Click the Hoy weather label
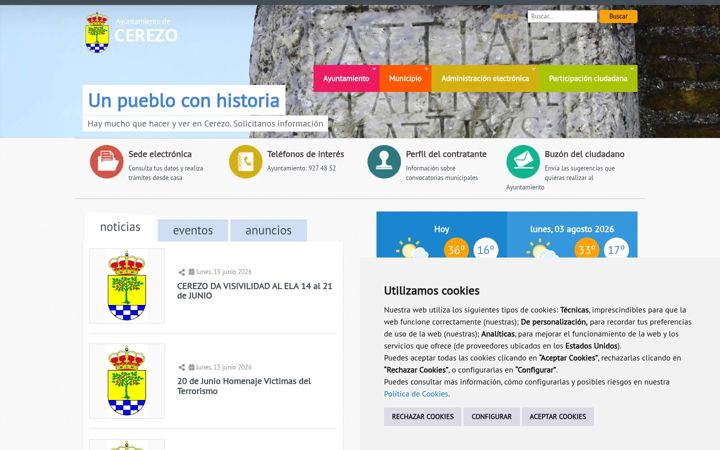Image resolution: width=720 pixels, height=450 pixels. tap(441, 229)
